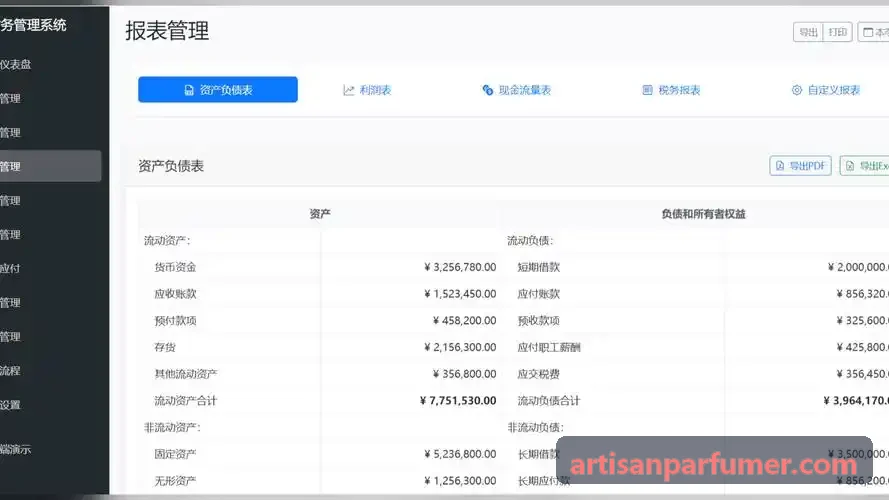889x500 pixels.
Task: Switch to the 现金流量表 tab
Action: [517, 90]
